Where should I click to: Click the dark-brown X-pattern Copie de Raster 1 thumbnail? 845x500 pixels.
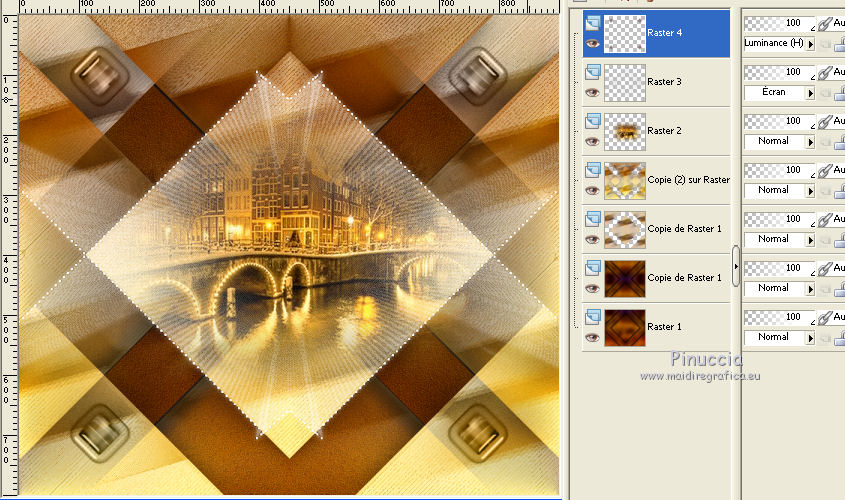point(625,279)
